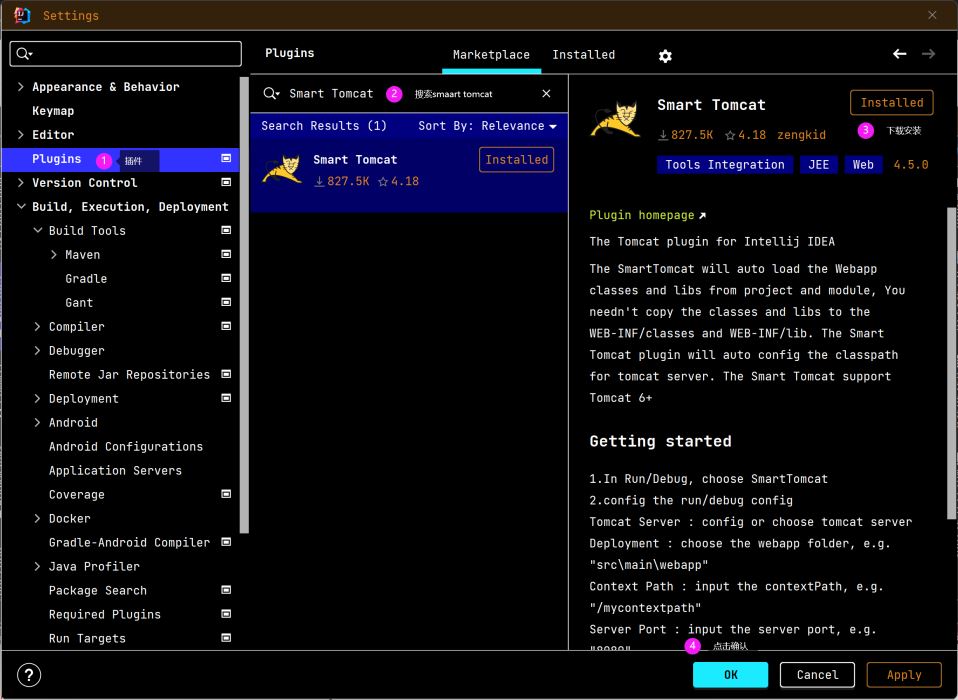Open the Sort By: Relevance dropdown
This screenshot has height=700, width=958.
pos(487,126)
